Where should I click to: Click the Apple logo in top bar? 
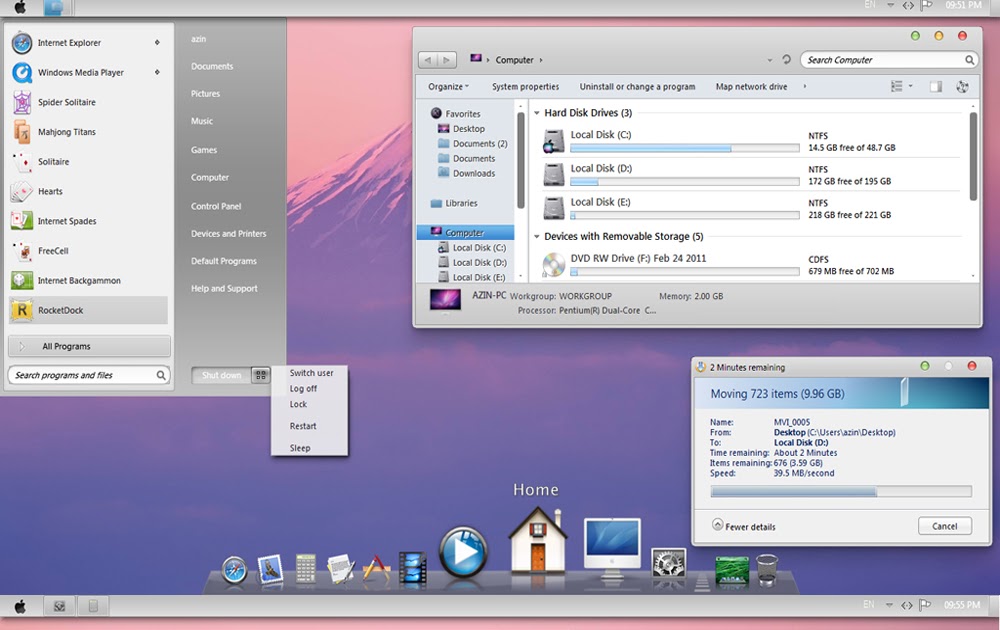pyautogui.click(x=20, y=7)
